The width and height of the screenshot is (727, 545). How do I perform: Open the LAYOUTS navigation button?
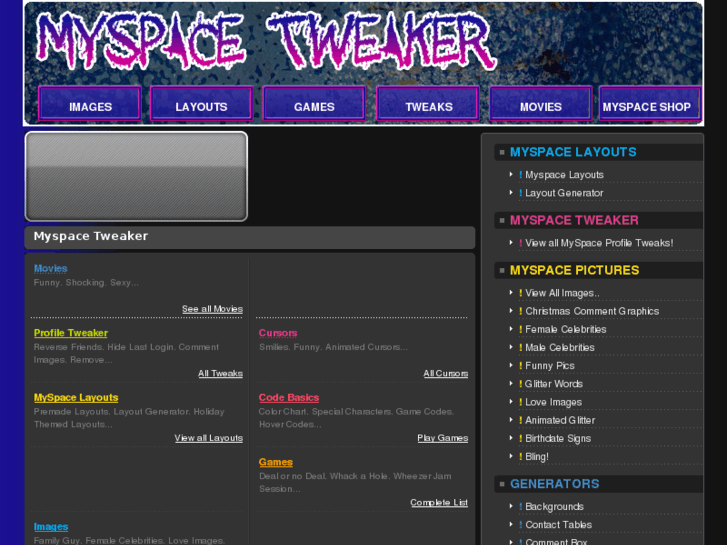click(x=201, y=103)
